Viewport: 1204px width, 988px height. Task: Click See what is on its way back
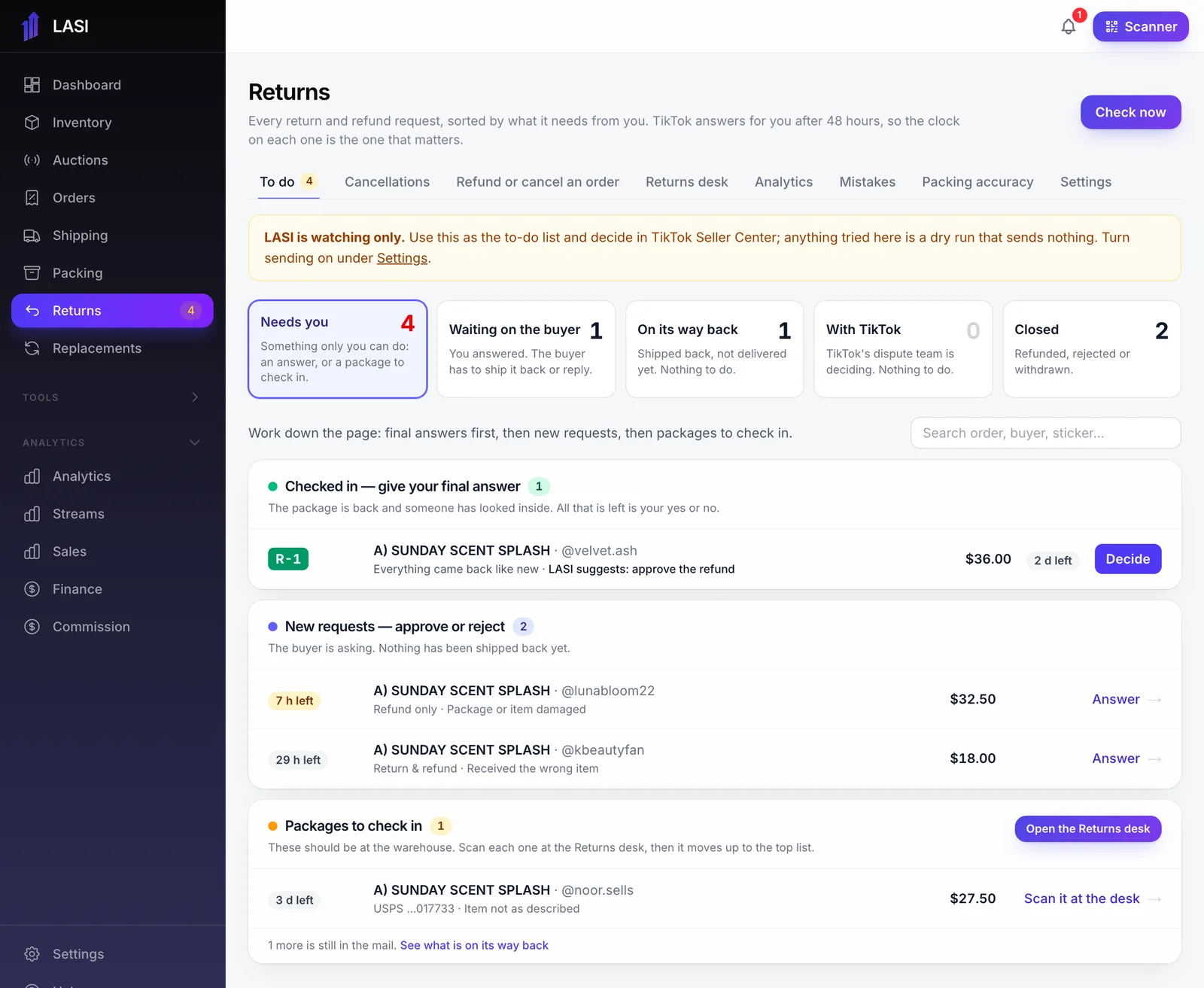(474, 945)
